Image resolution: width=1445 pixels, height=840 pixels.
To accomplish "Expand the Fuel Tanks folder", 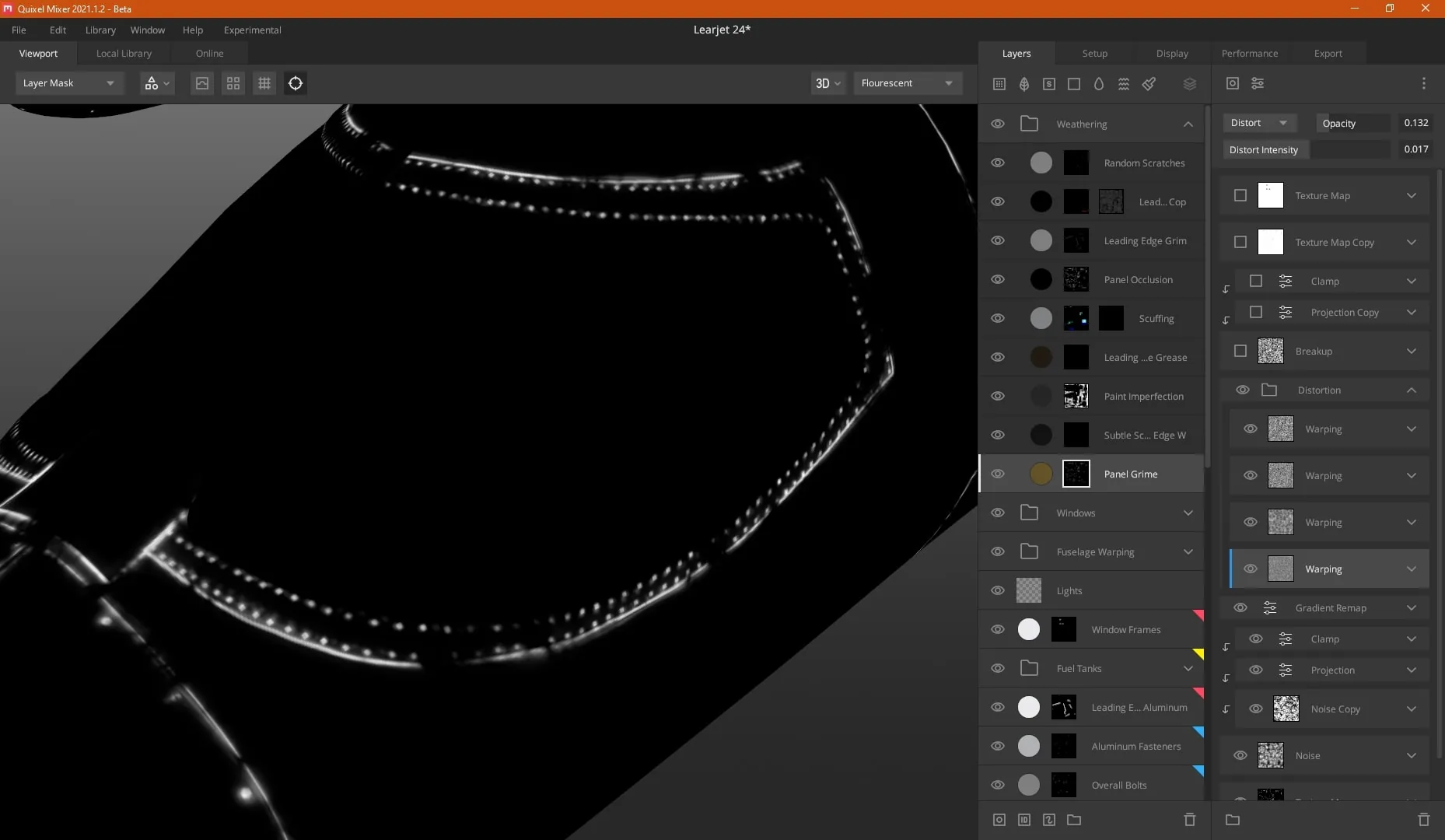I will tap(1188, 668).
